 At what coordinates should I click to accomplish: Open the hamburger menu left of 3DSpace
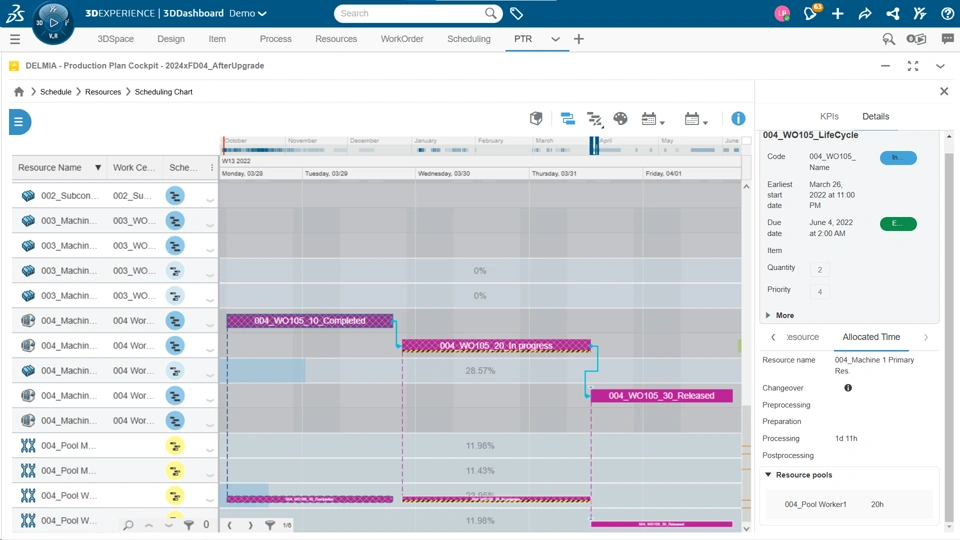pos(15,39)
